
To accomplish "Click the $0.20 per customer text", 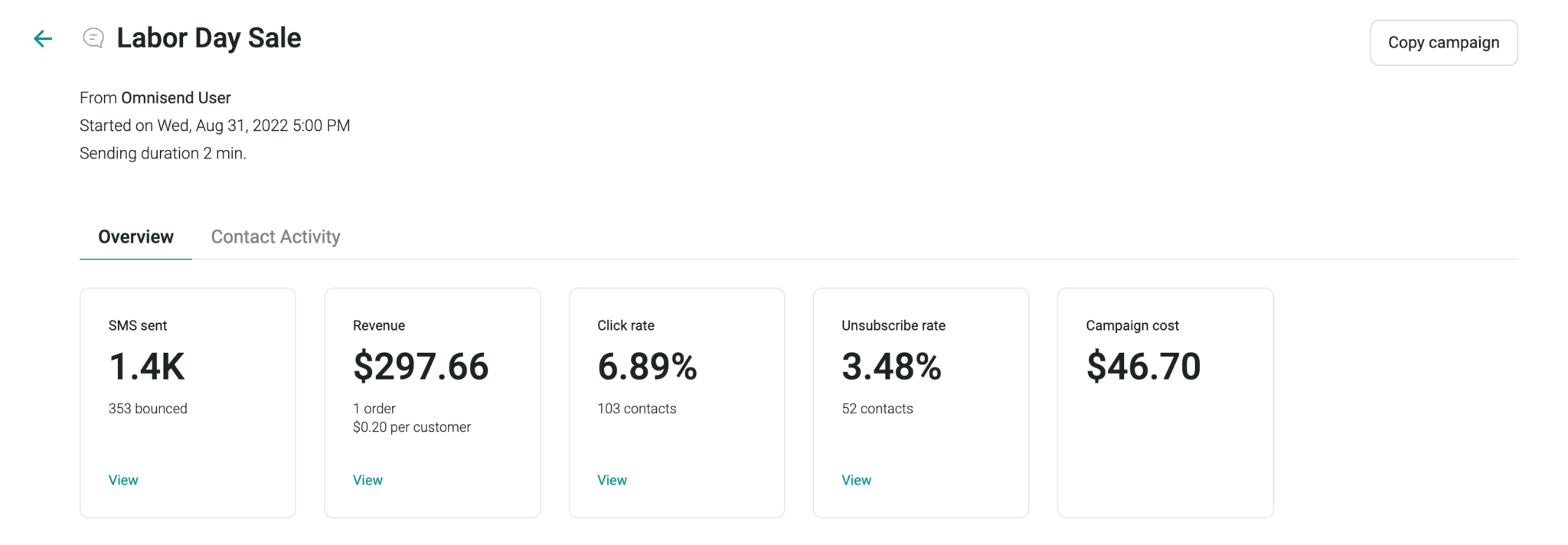I will tap(411, 427).
